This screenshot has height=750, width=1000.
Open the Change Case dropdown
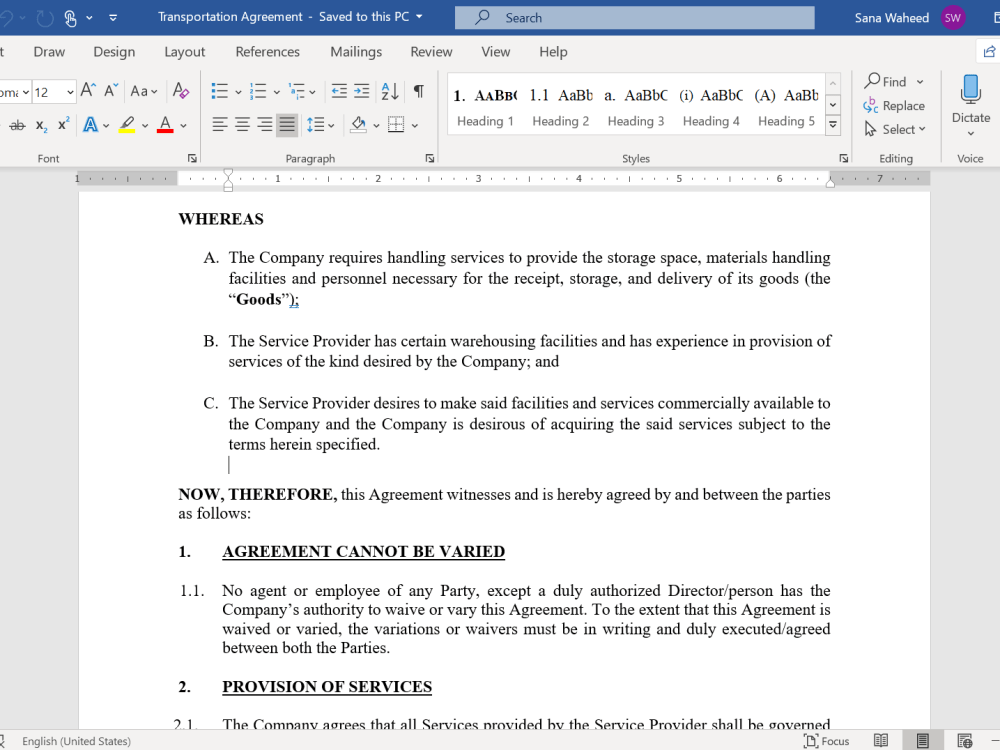pyautogui.click(x=144, y=91)
